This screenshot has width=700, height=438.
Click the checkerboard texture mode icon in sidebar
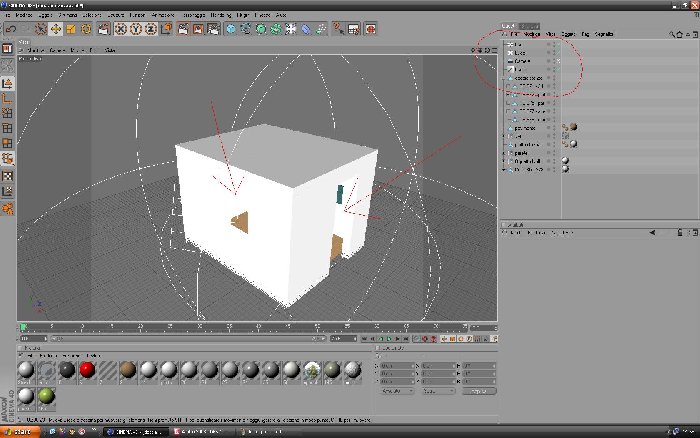coord(8,175)
